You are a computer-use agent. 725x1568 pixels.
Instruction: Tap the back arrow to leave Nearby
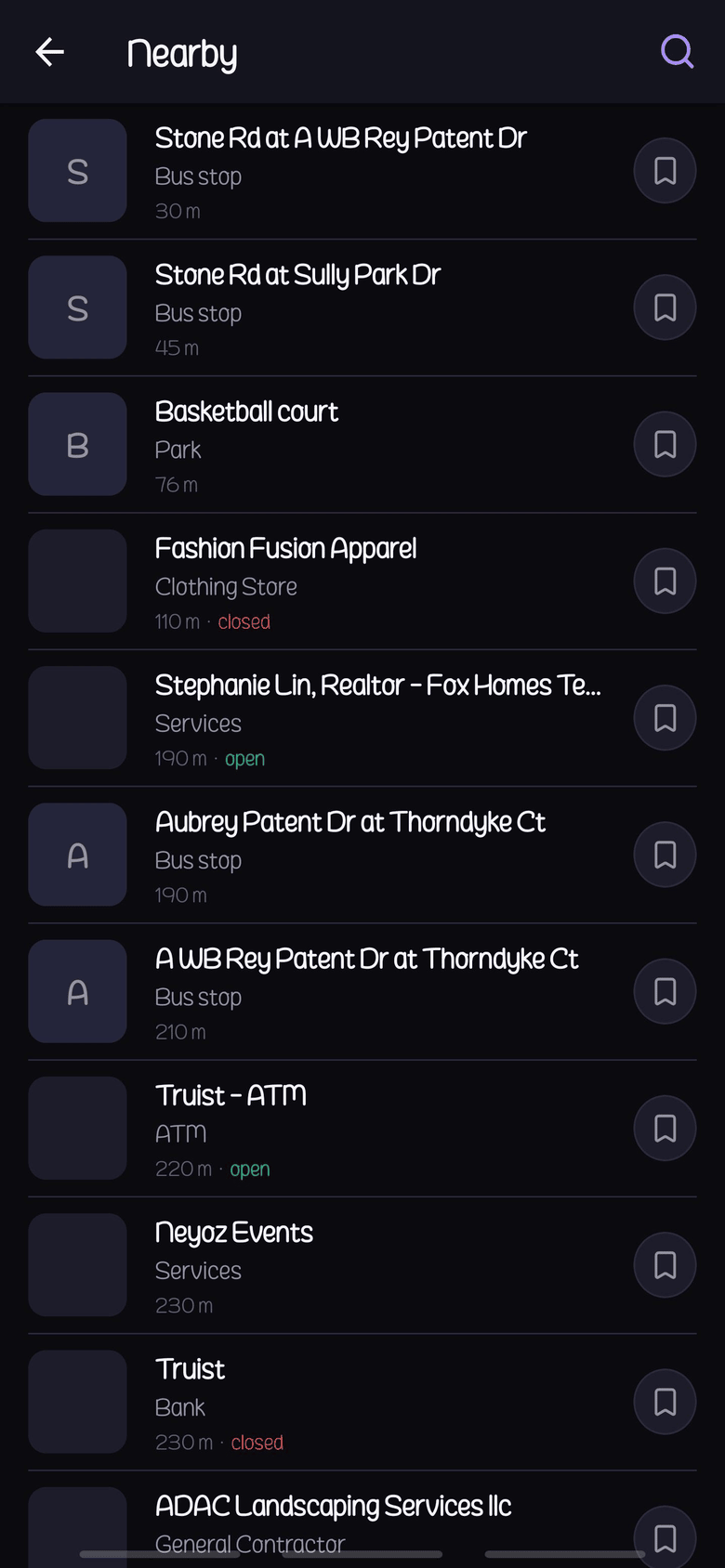point(49,52)
